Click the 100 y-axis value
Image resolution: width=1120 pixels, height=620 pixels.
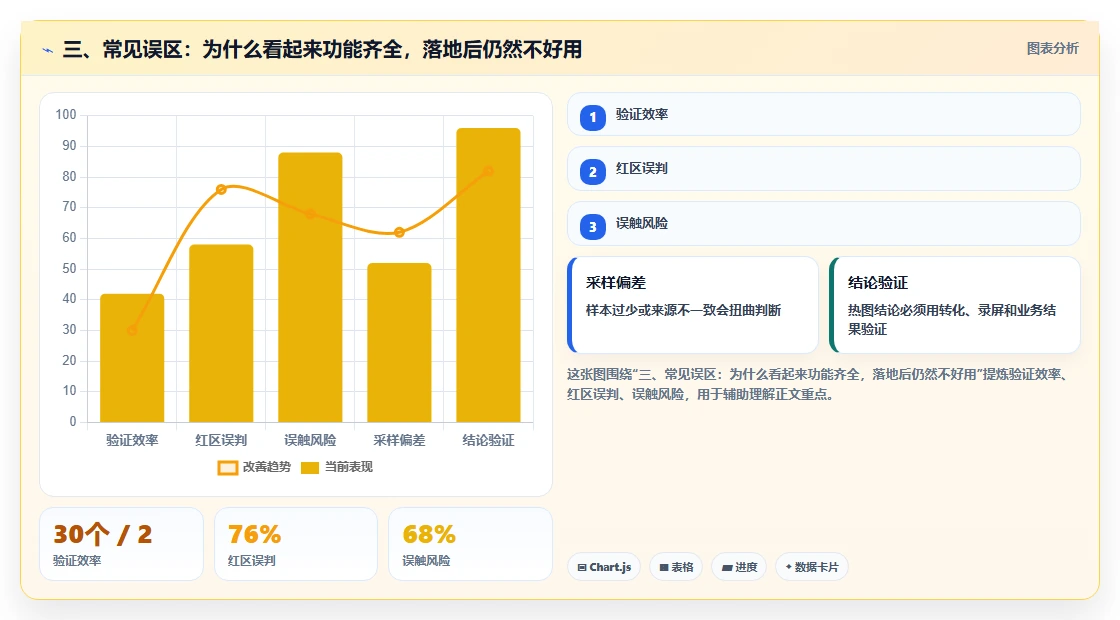(66, 115)
